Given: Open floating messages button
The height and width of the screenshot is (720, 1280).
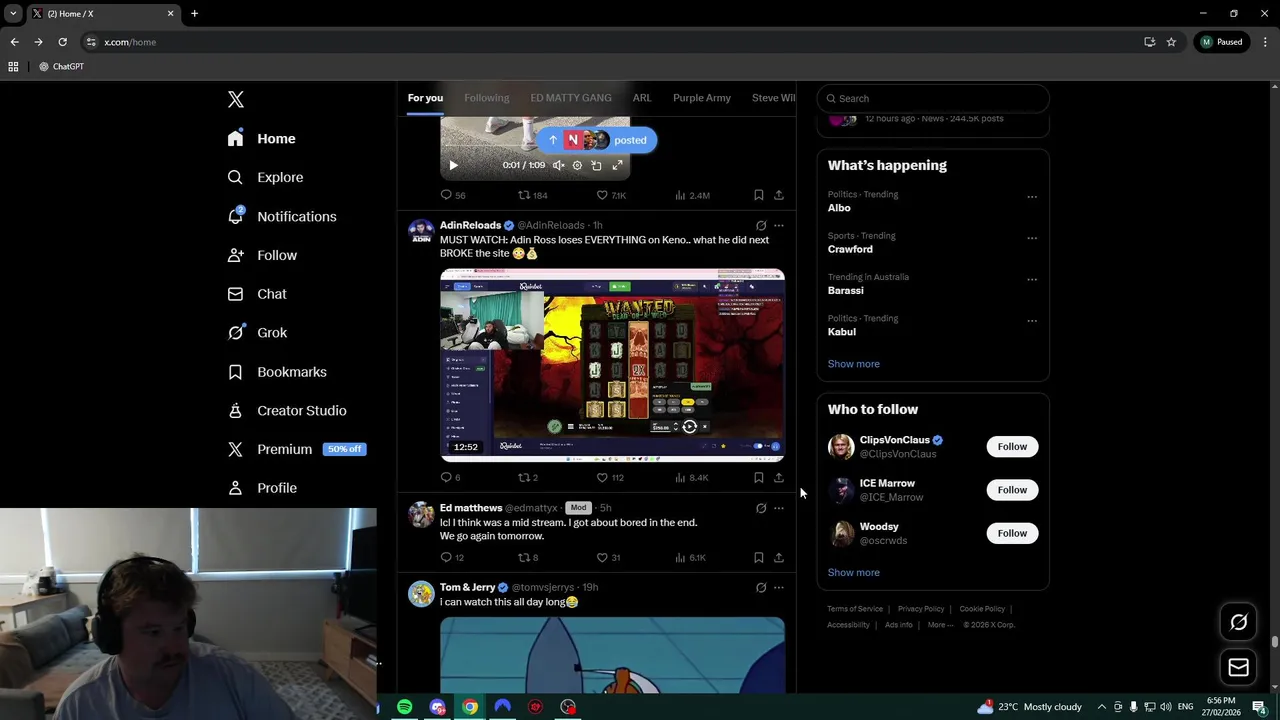Looking at the screenshot, I should click(x=1238, y=667).
